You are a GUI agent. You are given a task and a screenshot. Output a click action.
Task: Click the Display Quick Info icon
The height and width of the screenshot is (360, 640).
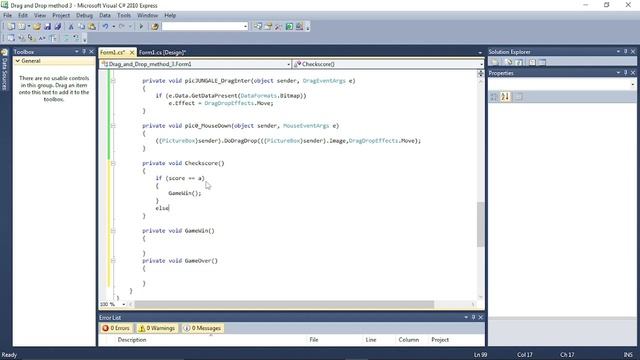(x=31, y=38)
